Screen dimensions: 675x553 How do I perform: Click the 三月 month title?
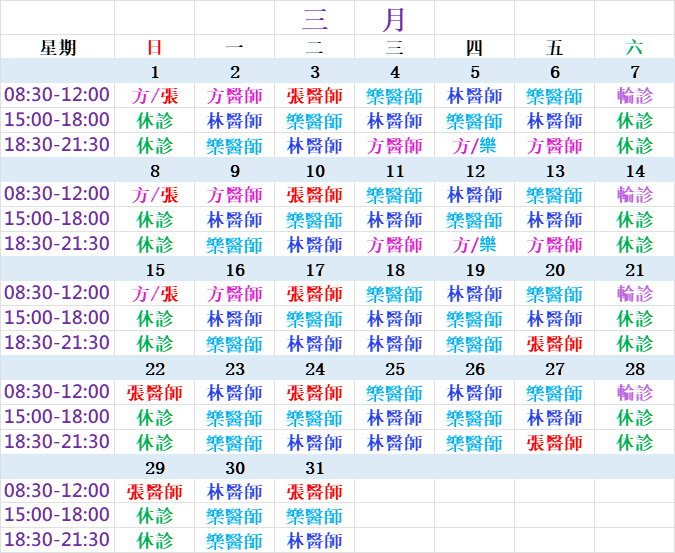pyautogui.click(x=354, y=18)
